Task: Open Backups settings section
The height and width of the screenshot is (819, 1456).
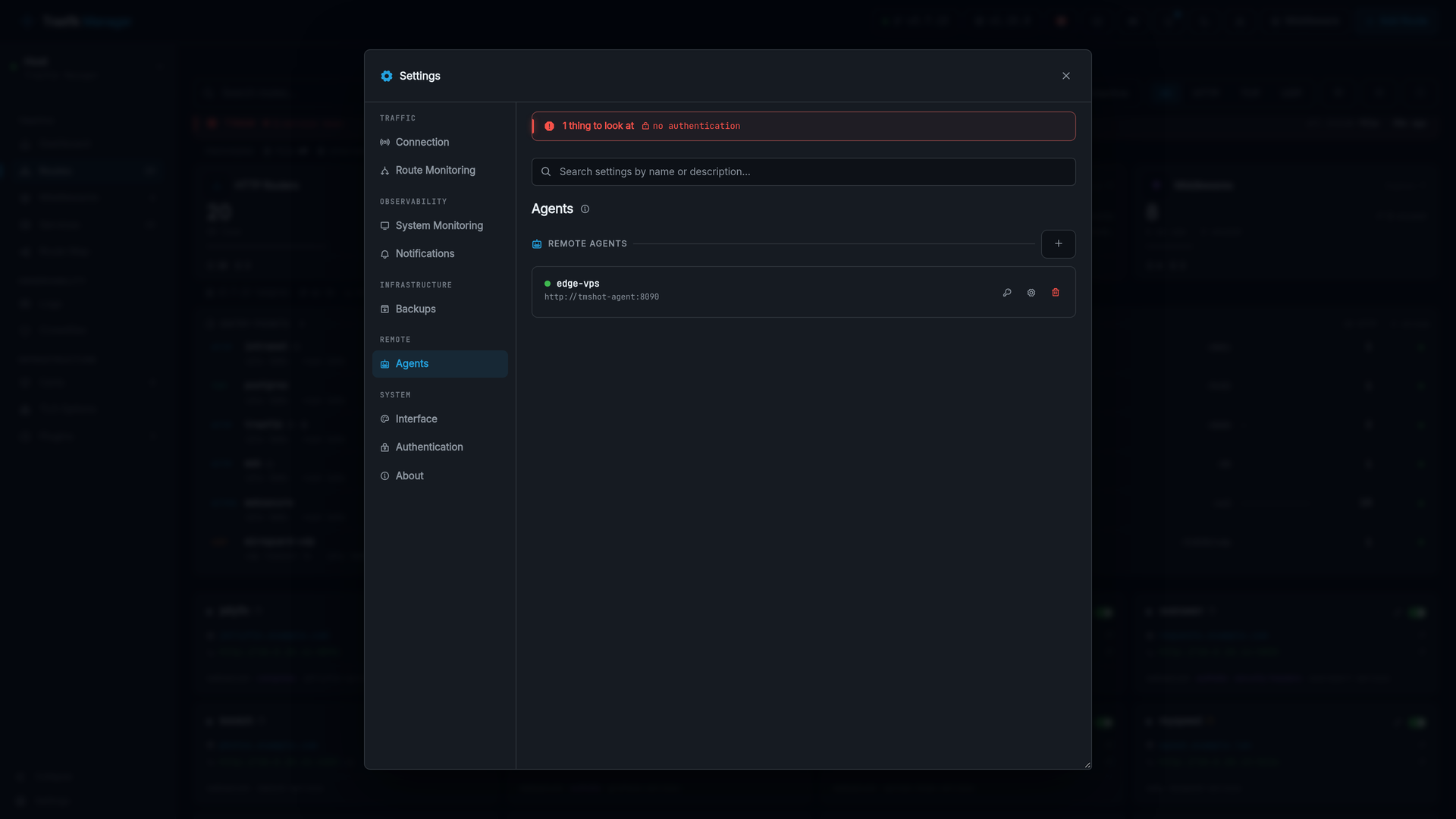Action: (x=440, y=309)
